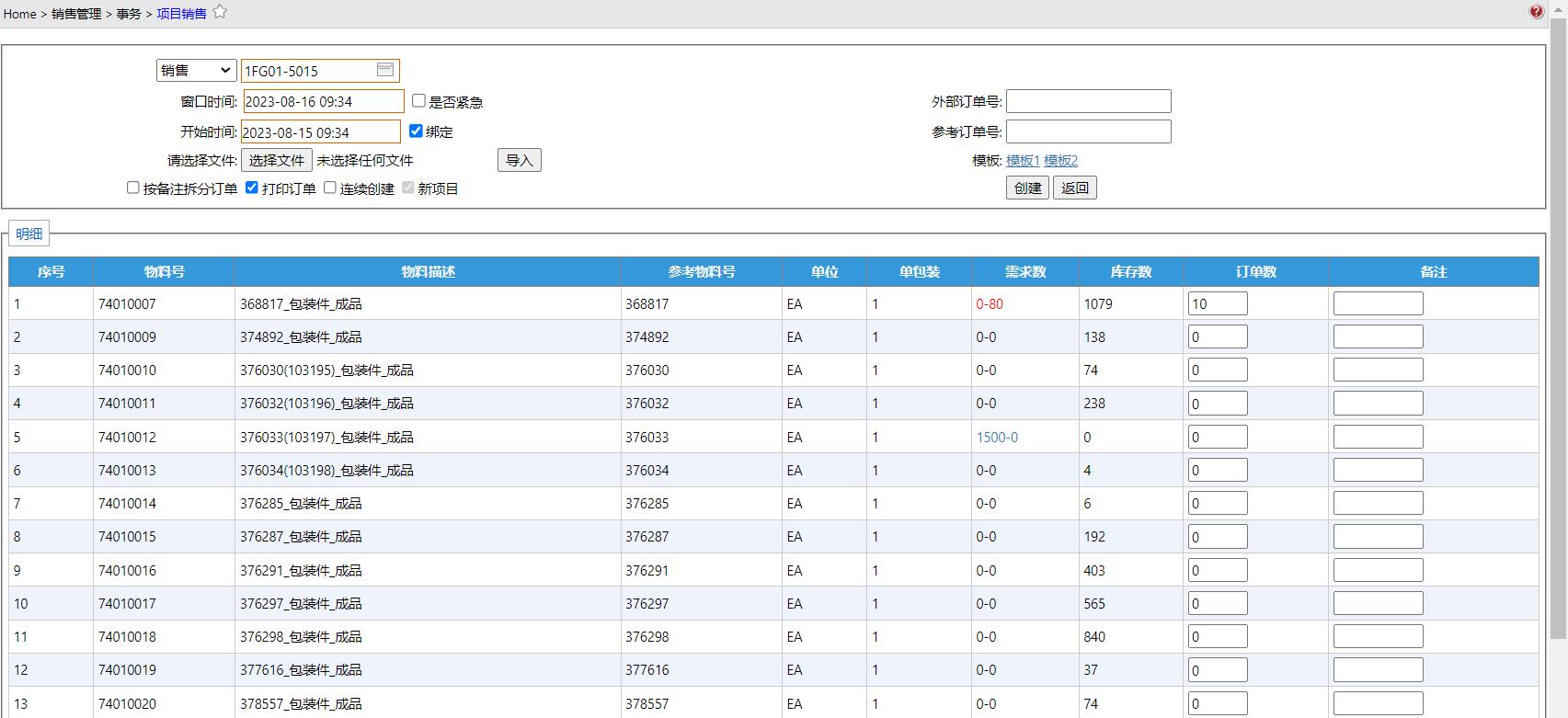Switch to the 明细 tab
The height and width of the screenshot is (718, 1568).
point(29,234)
